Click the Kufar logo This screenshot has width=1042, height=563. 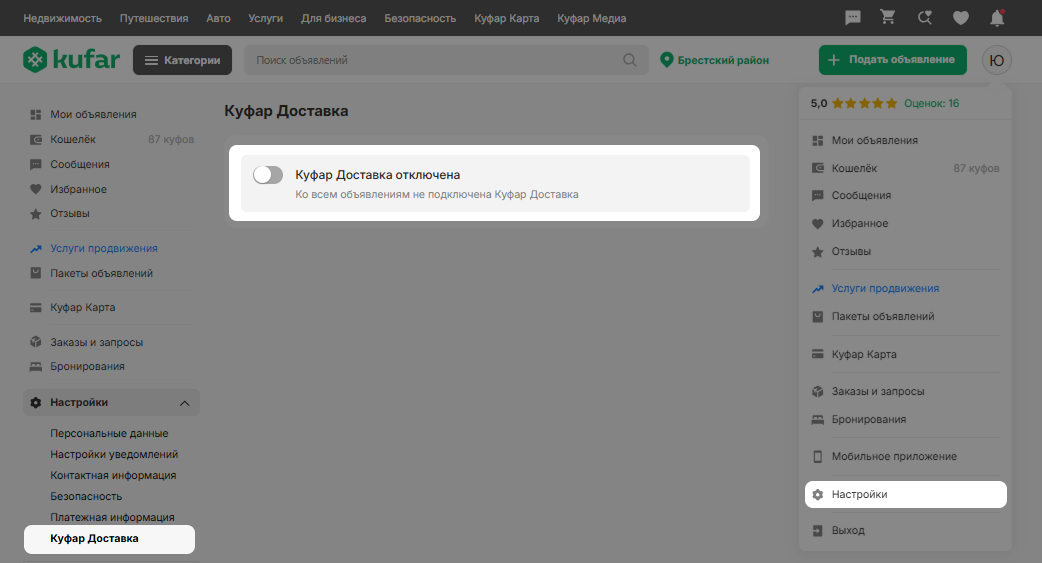pos(72,60)
